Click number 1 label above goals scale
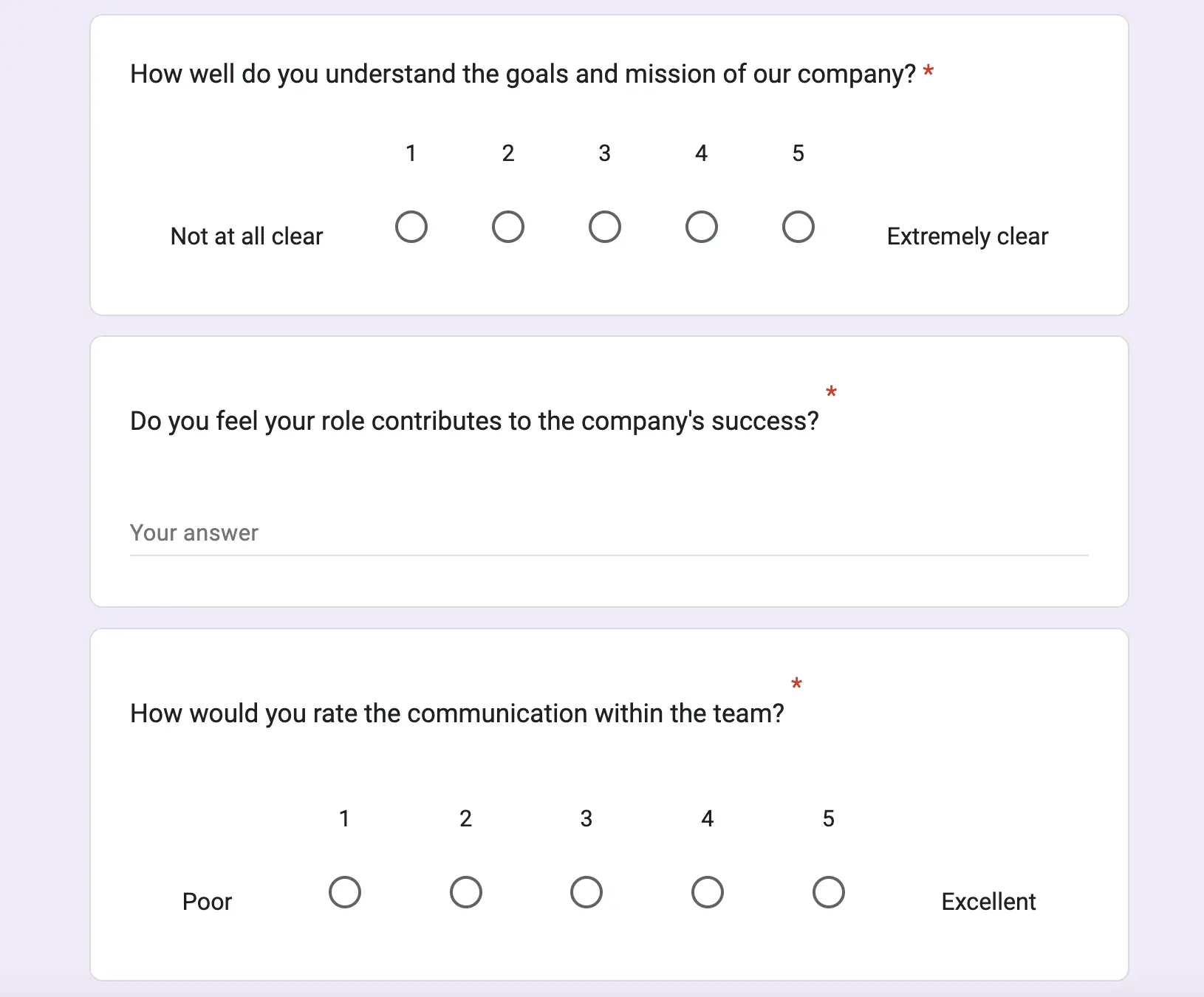1204x997 pixels. 411,153
